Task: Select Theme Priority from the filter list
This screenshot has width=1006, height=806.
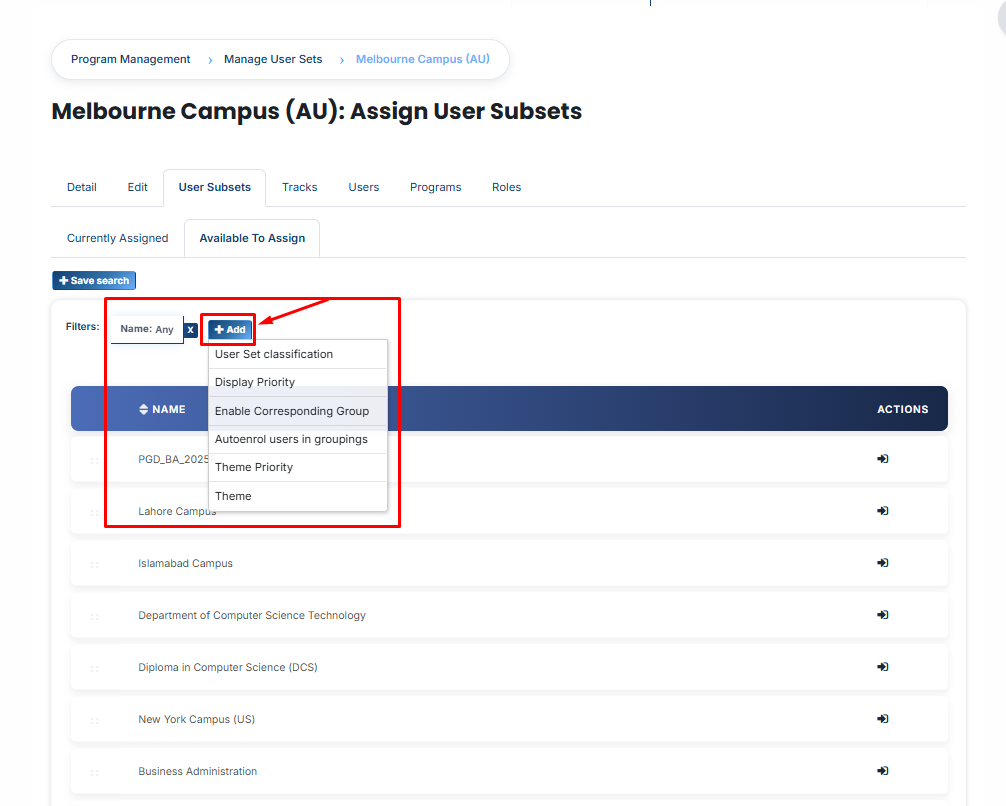Action: pyautogui.click(x=298, y=467)
